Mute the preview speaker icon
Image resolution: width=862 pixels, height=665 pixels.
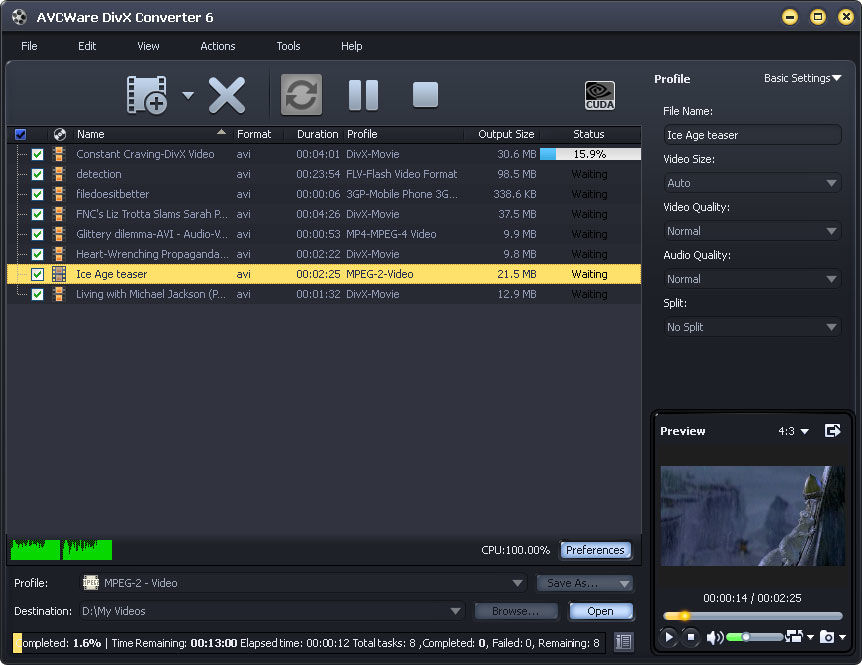tap(715, 637)
